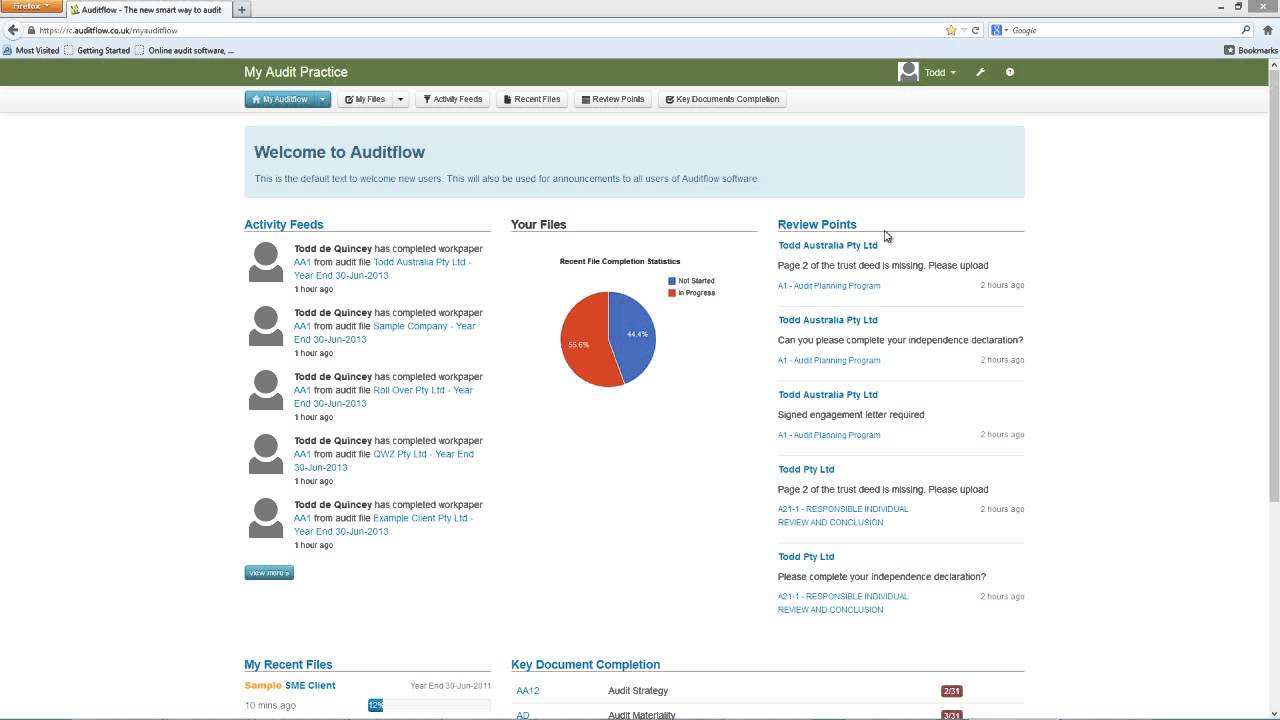Open the Todd Australia Pty Ltd audit file link

[382, 268]
